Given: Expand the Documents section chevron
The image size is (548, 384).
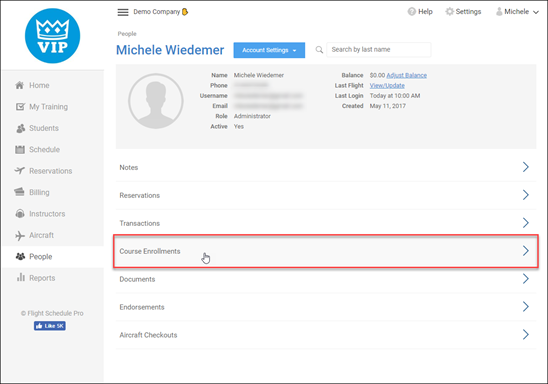Looking at the screenshot, I should pyautogui.click(x=526, y=279).
